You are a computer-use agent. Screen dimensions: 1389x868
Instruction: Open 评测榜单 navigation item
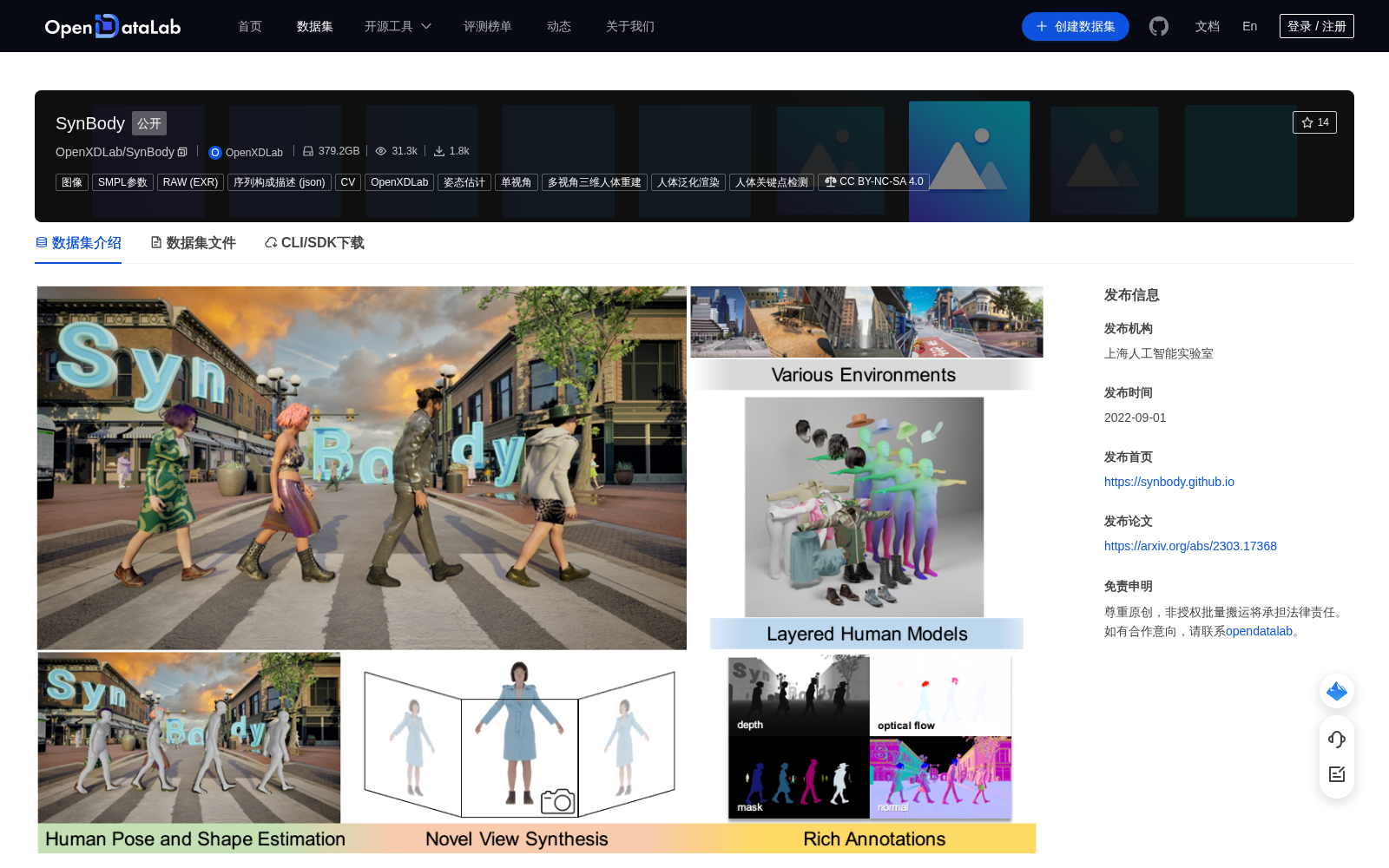pos(488,26)
